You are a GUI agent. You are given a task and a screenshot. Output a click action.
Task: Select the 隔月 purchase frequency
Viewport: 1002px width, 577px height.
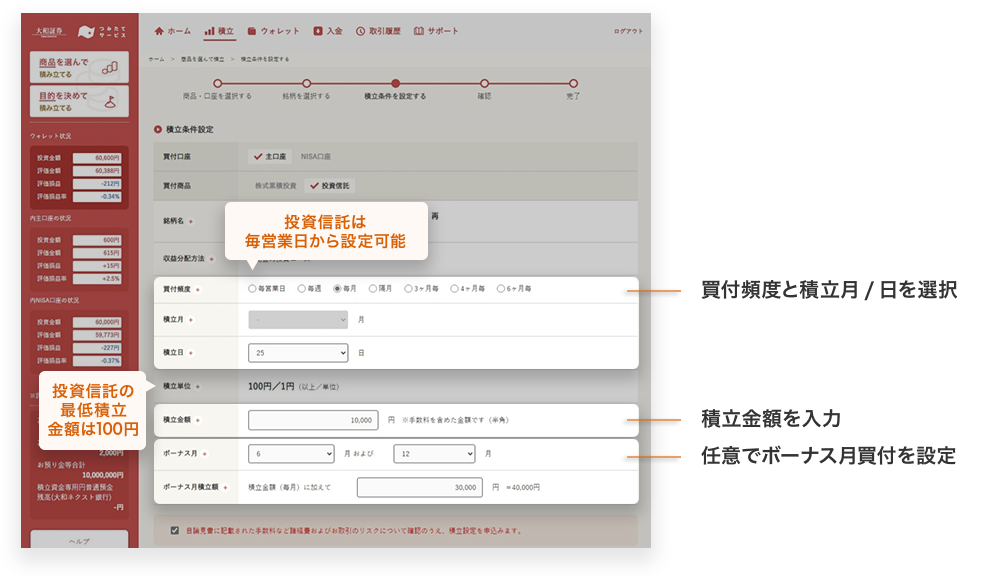(373, 289)
